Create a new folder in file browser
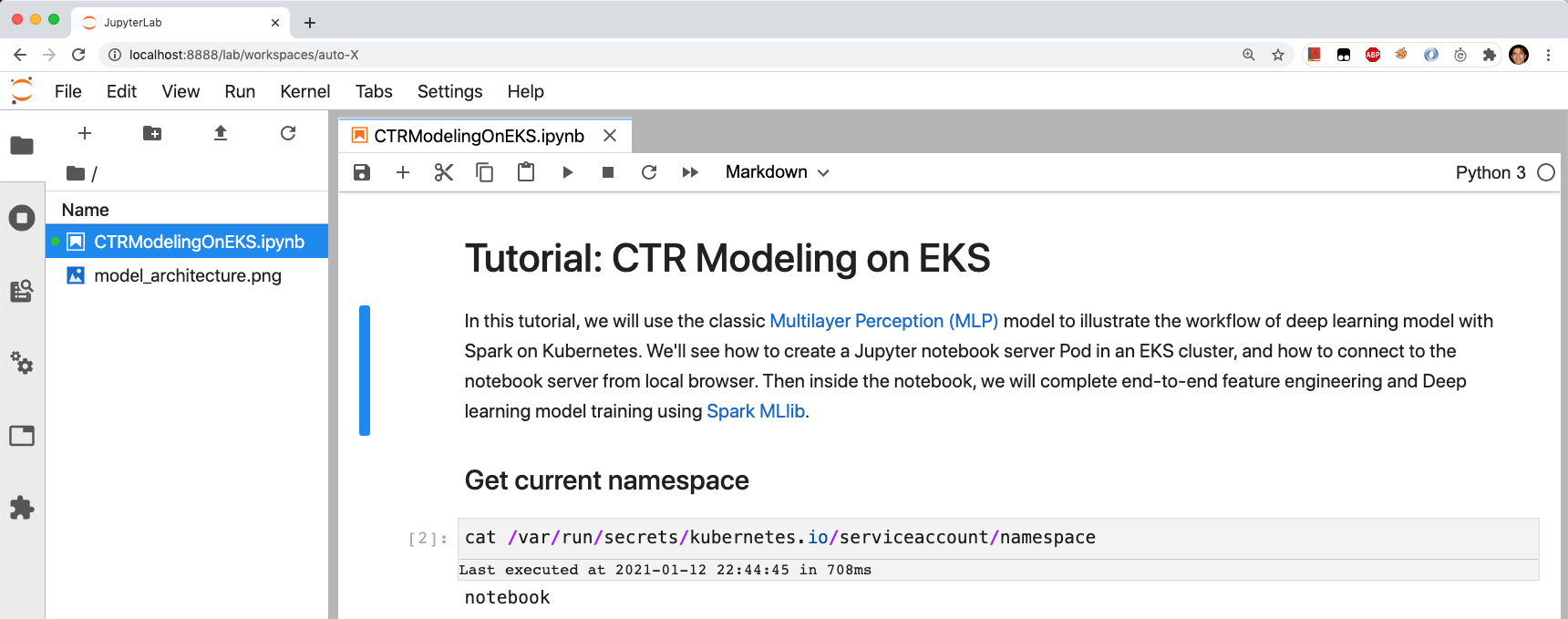1568x619 pixels. (x=152, y=133)
